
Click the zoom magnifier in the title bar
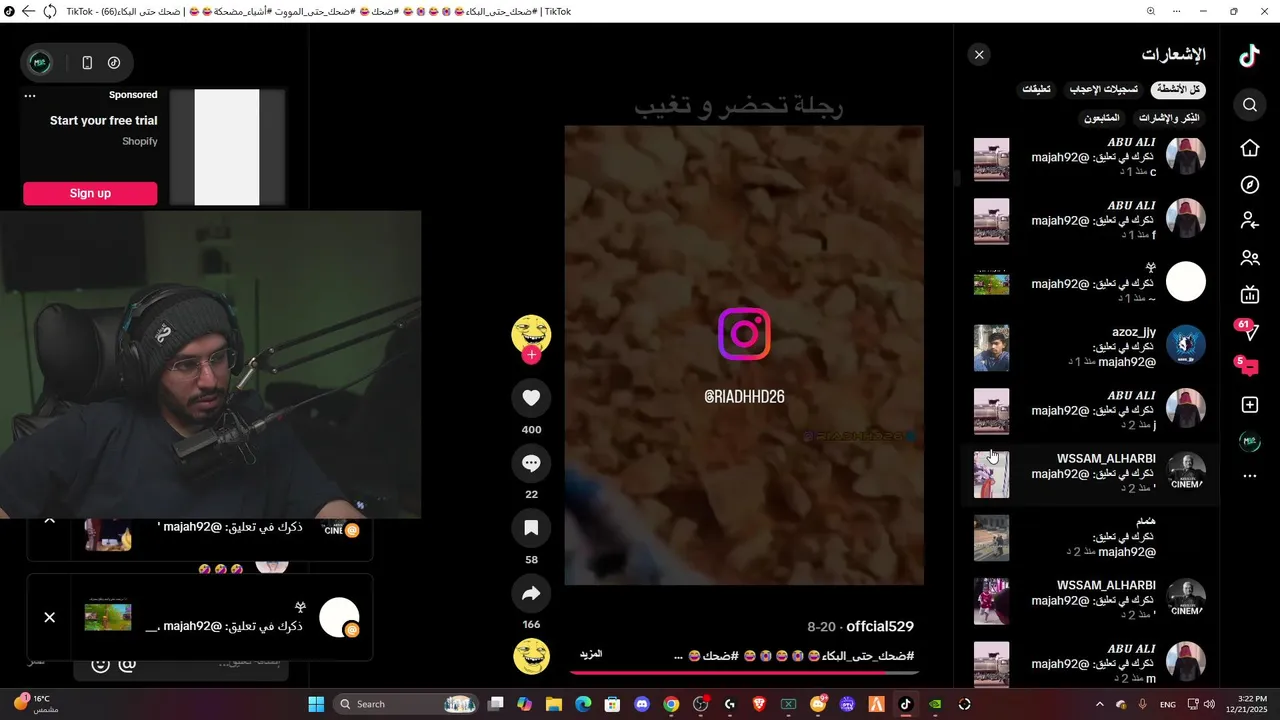[x=1151, y=11]
